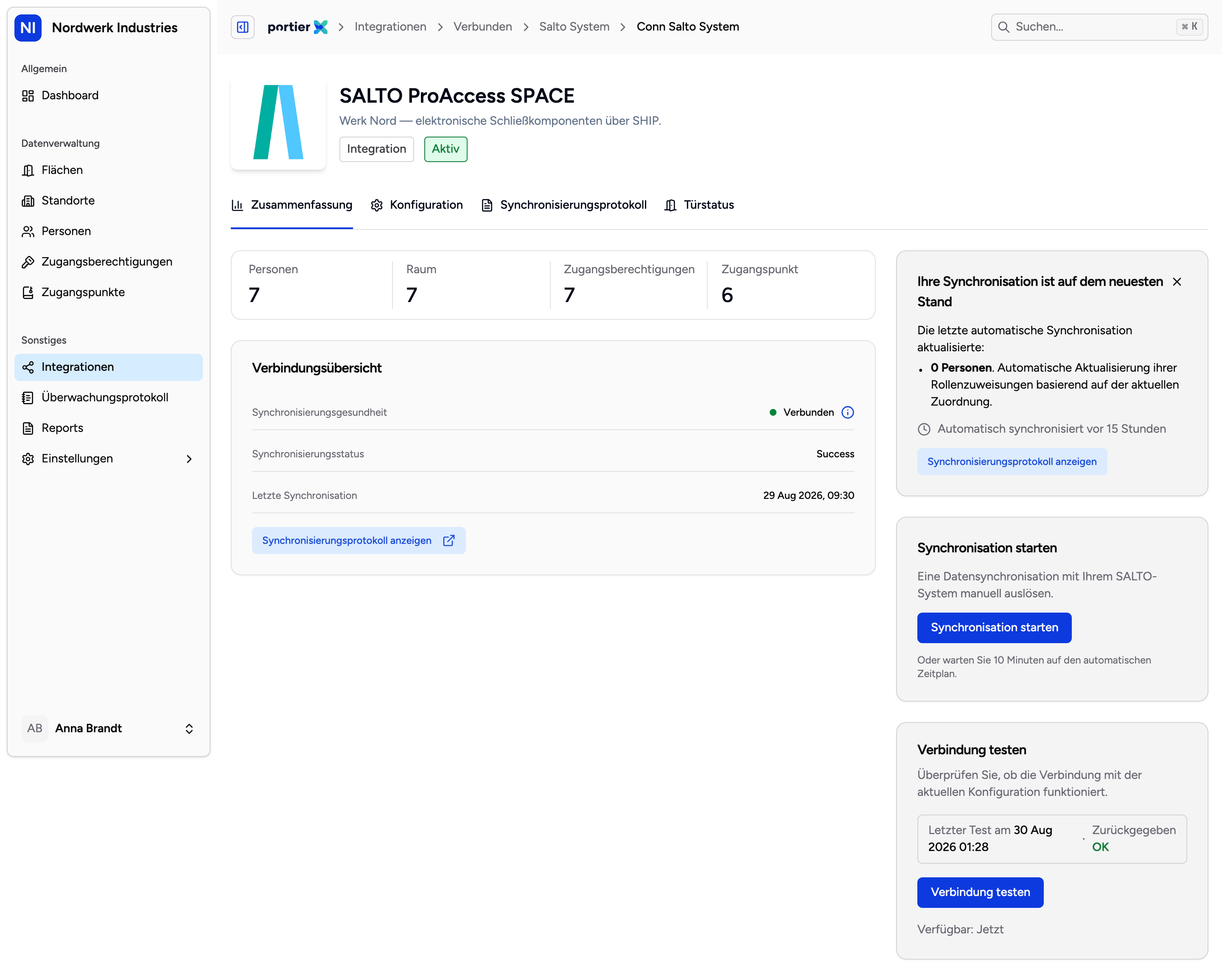The image size is (1222, 980).
Task: Click the Integration badge
Action: click(x=377, y=149)
